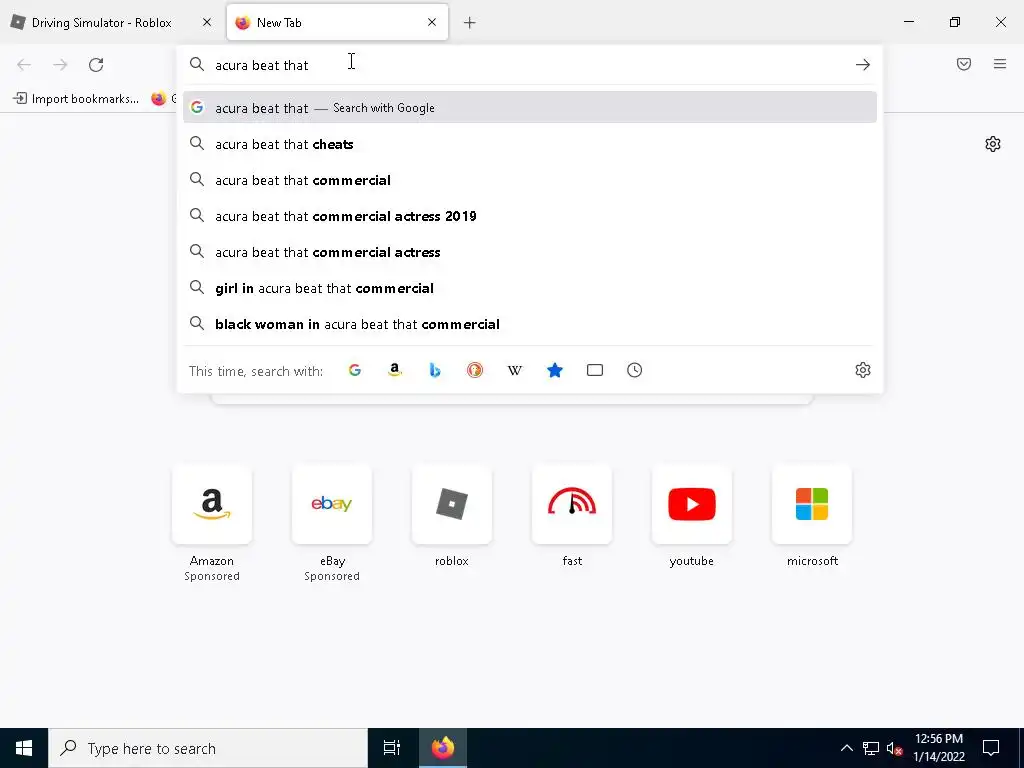Save to Pocket icon
This screenshot has width=1024, height=768.
(964, 64)
